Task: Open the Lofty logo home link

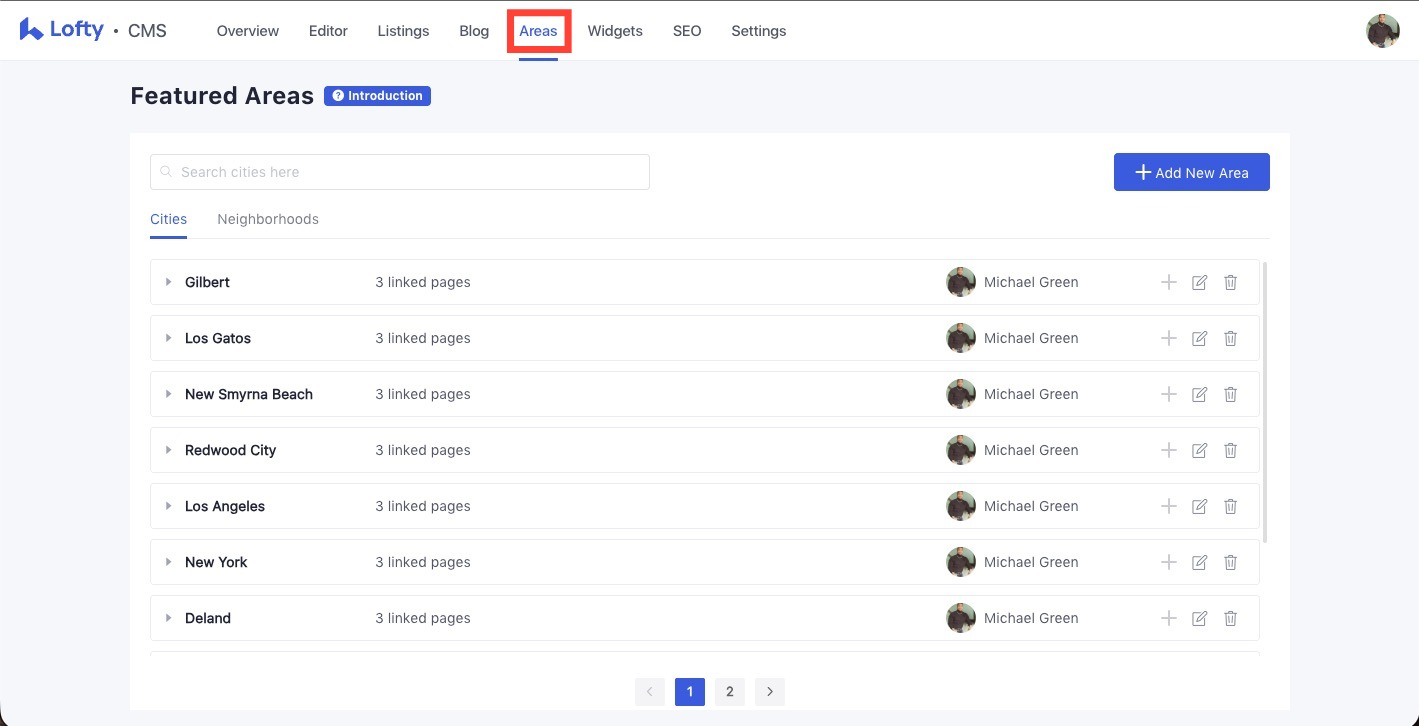Action: coord(62,30)
